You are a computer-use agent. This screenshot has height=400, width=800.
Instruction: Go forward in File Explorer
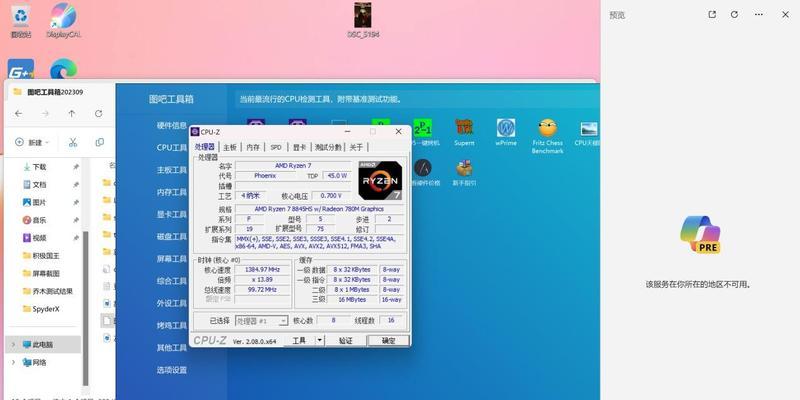[x=45, y=113]
